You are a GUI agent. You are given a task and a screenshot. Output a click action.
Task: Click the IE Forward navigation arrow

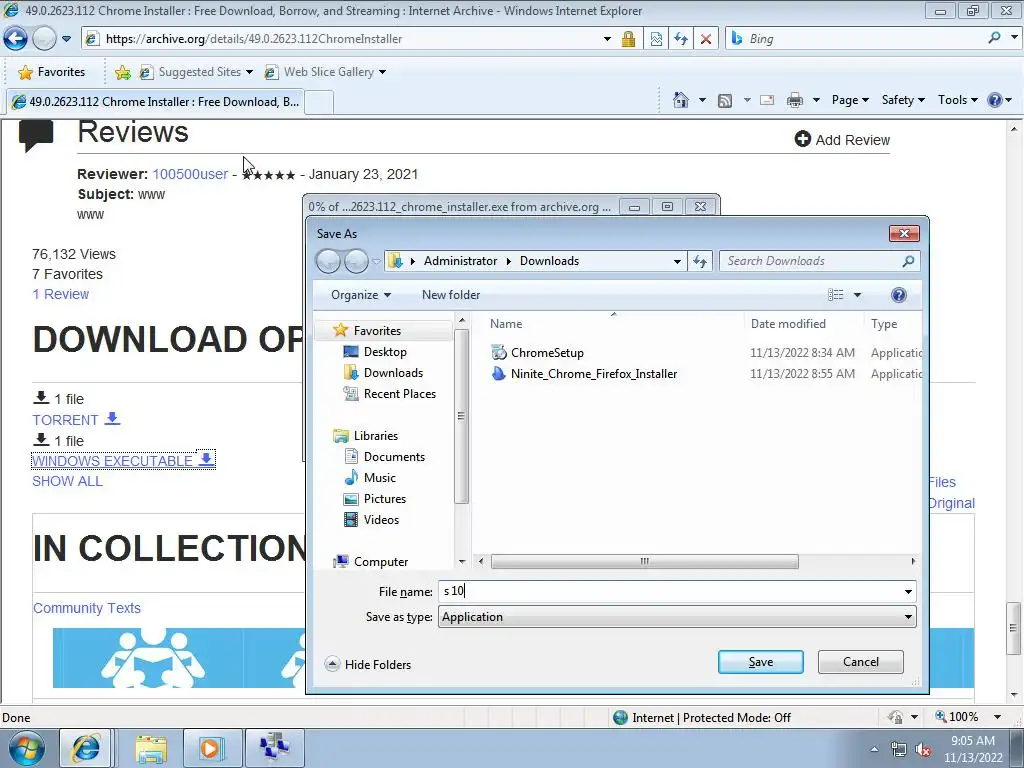44,39
